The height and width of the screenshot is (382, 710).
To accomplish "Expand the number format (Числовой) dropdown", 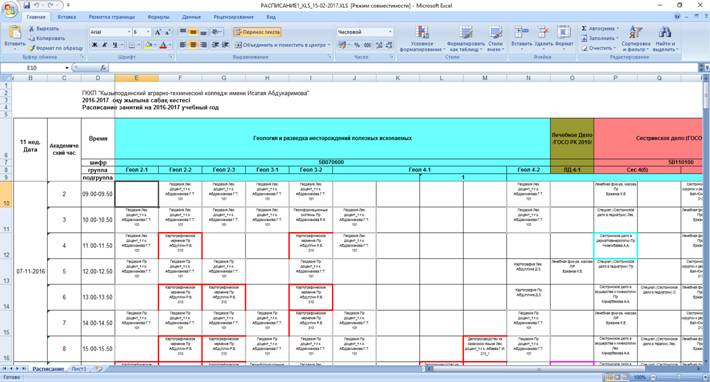I will 390,32.
